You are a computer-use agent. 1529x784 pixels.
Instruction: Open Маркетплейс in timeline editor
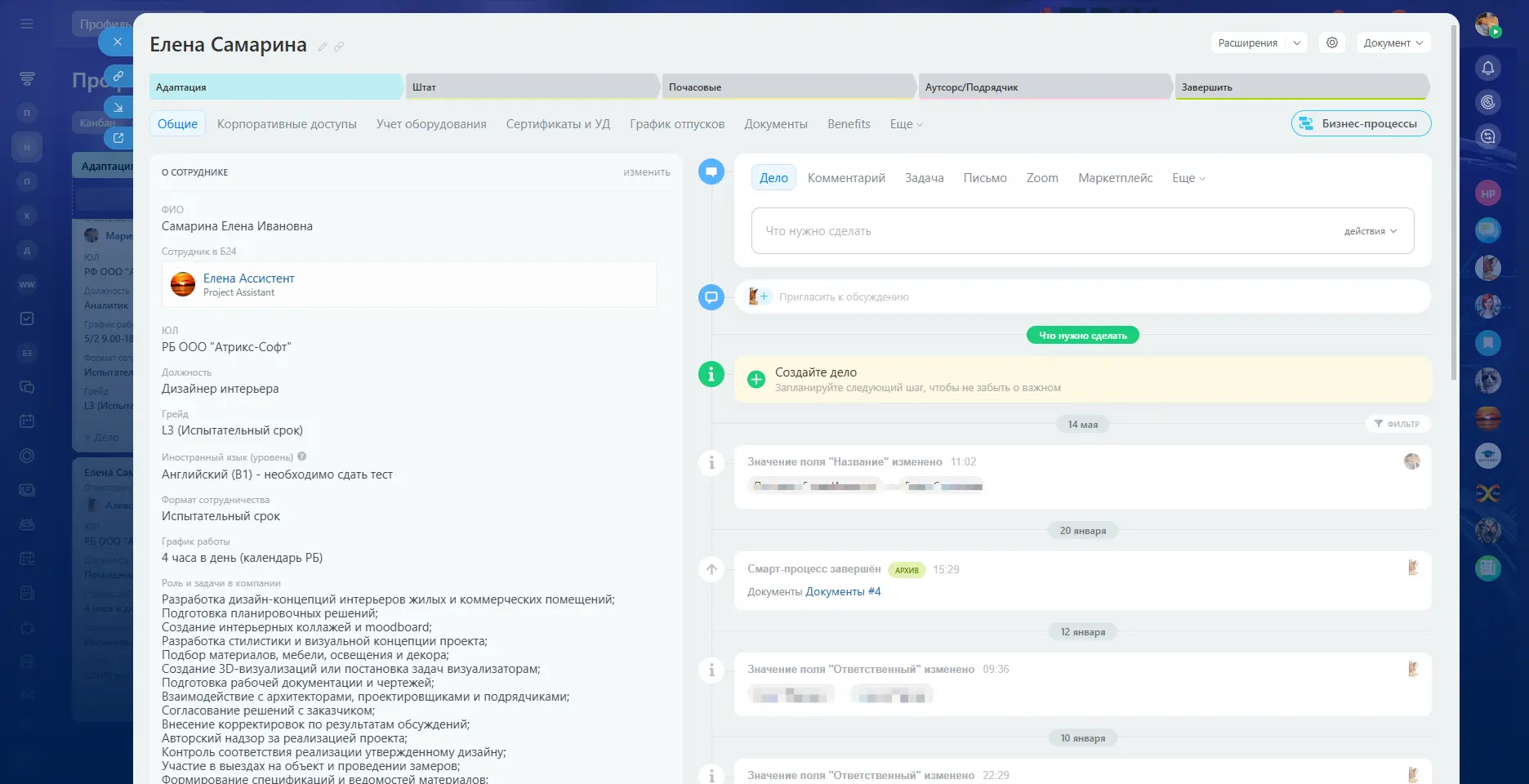point(1115,178)
